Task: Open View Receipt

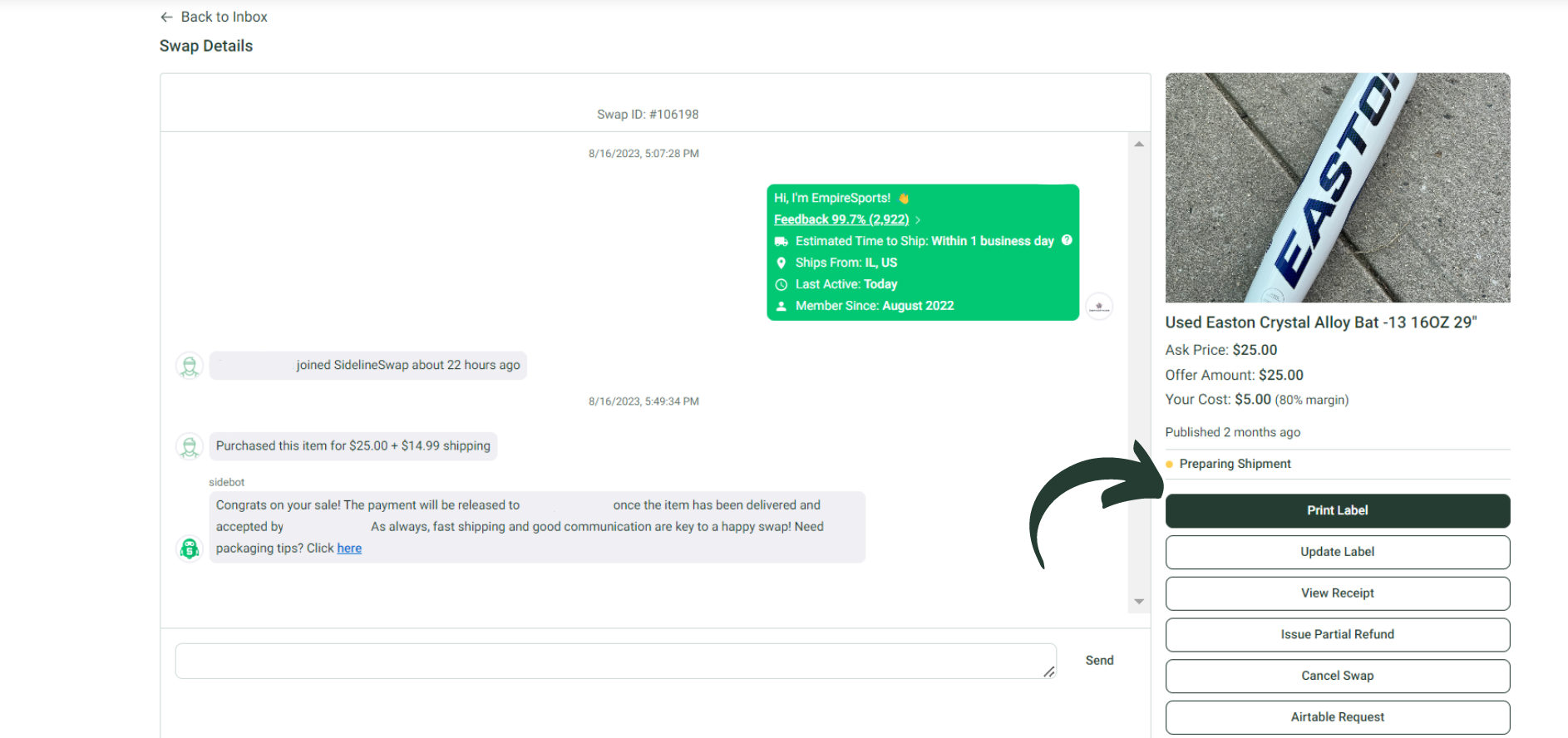Action: (x=1337, y=593)
